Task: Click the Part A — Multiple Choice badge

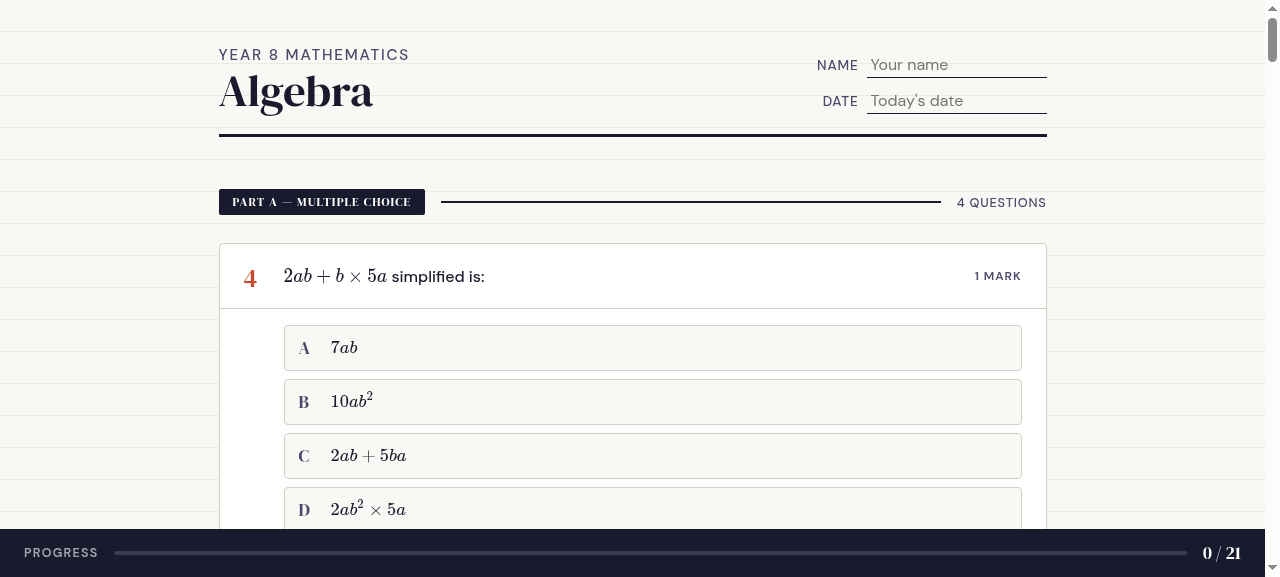Action: (322, 202)
